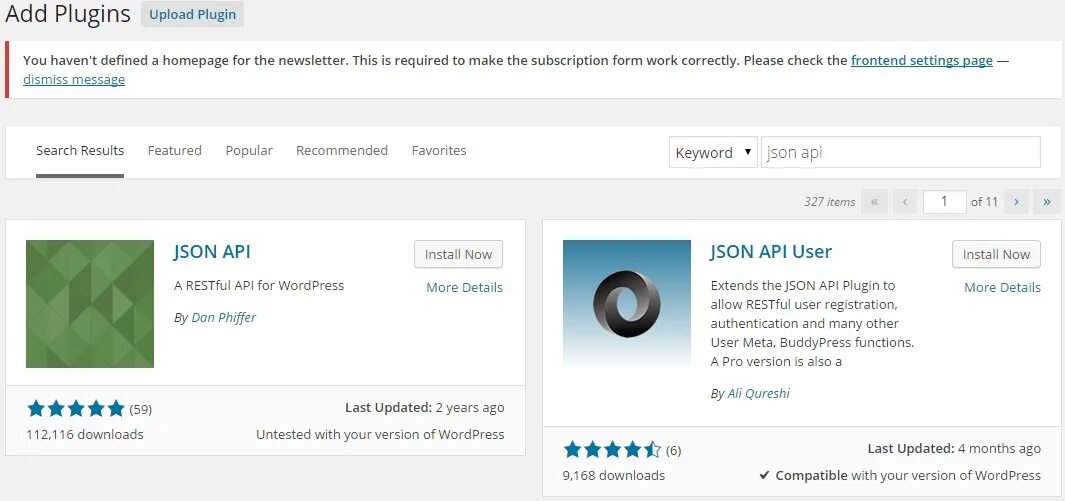Install the JSON API User plugin

(x=996, y=254)
